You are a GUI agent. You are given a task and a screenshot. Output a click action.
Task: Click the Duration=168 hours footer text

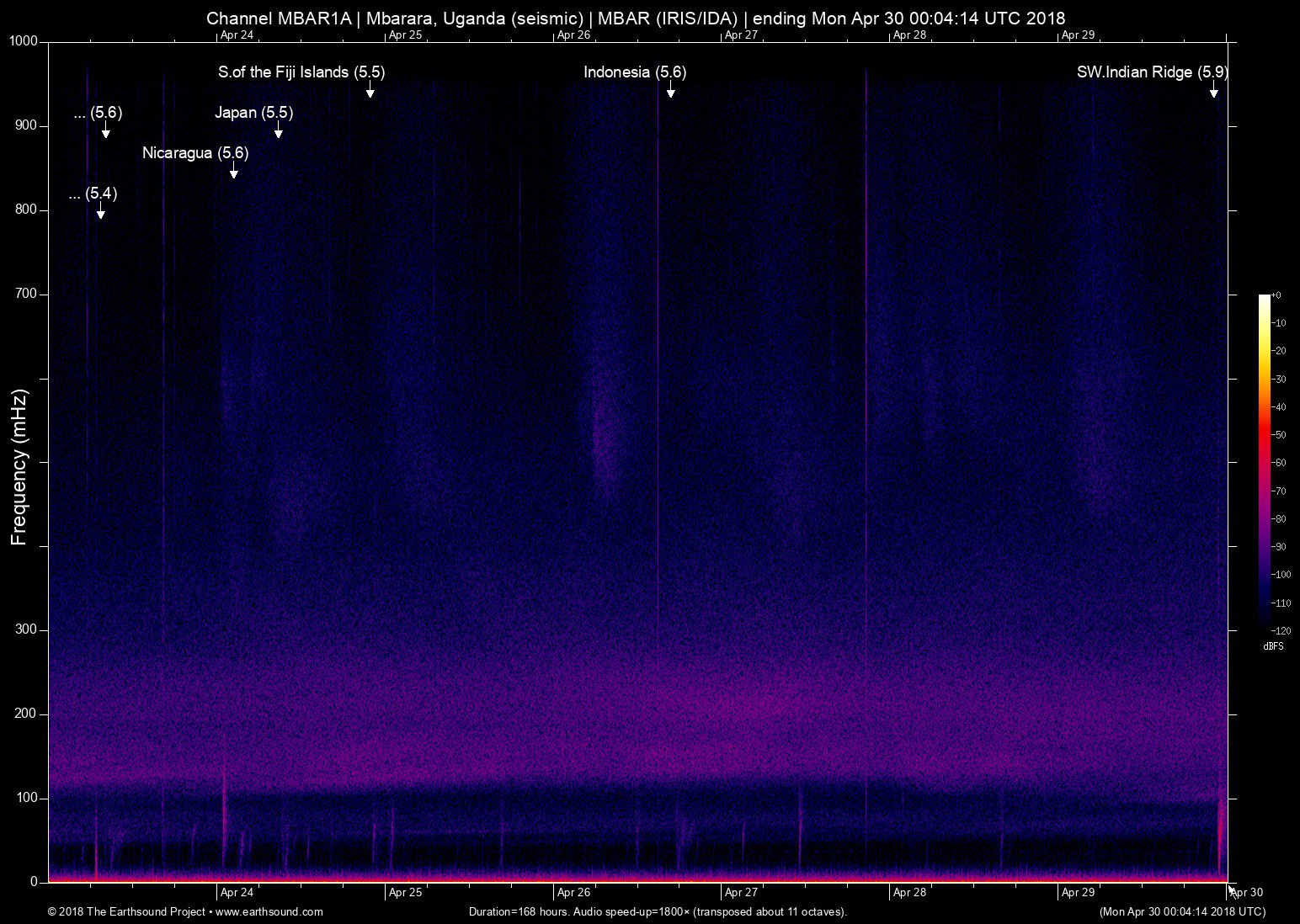click(657, 911)
